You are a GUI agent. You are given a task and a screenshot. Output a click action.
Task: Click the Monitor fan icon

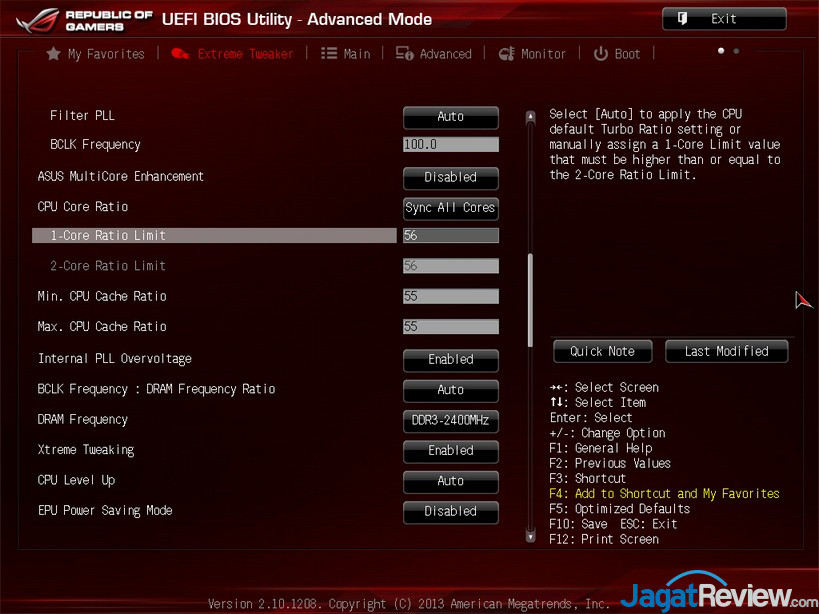pos(506,53)
